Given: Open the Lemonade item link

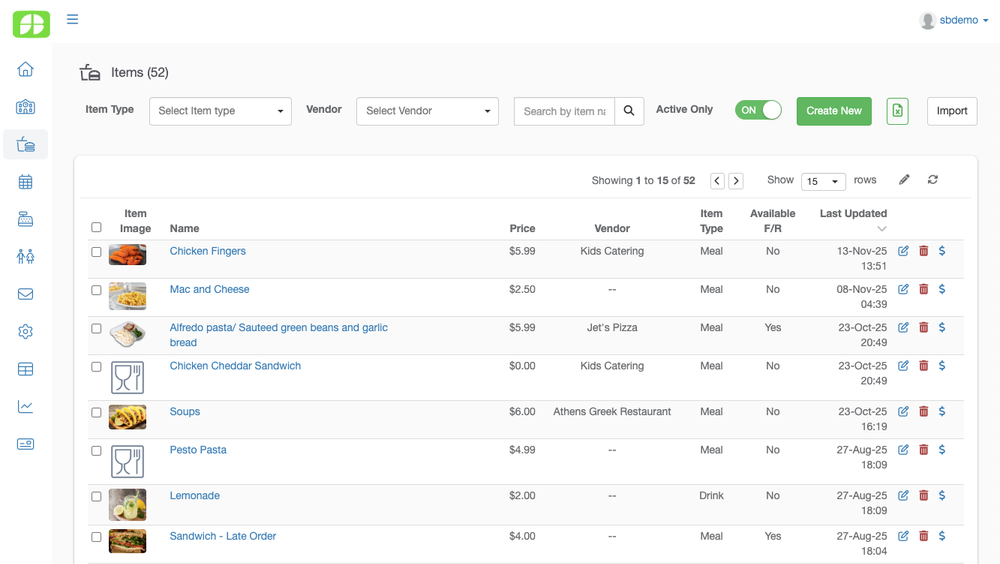Looking at the screenshot, I should 195,496.
